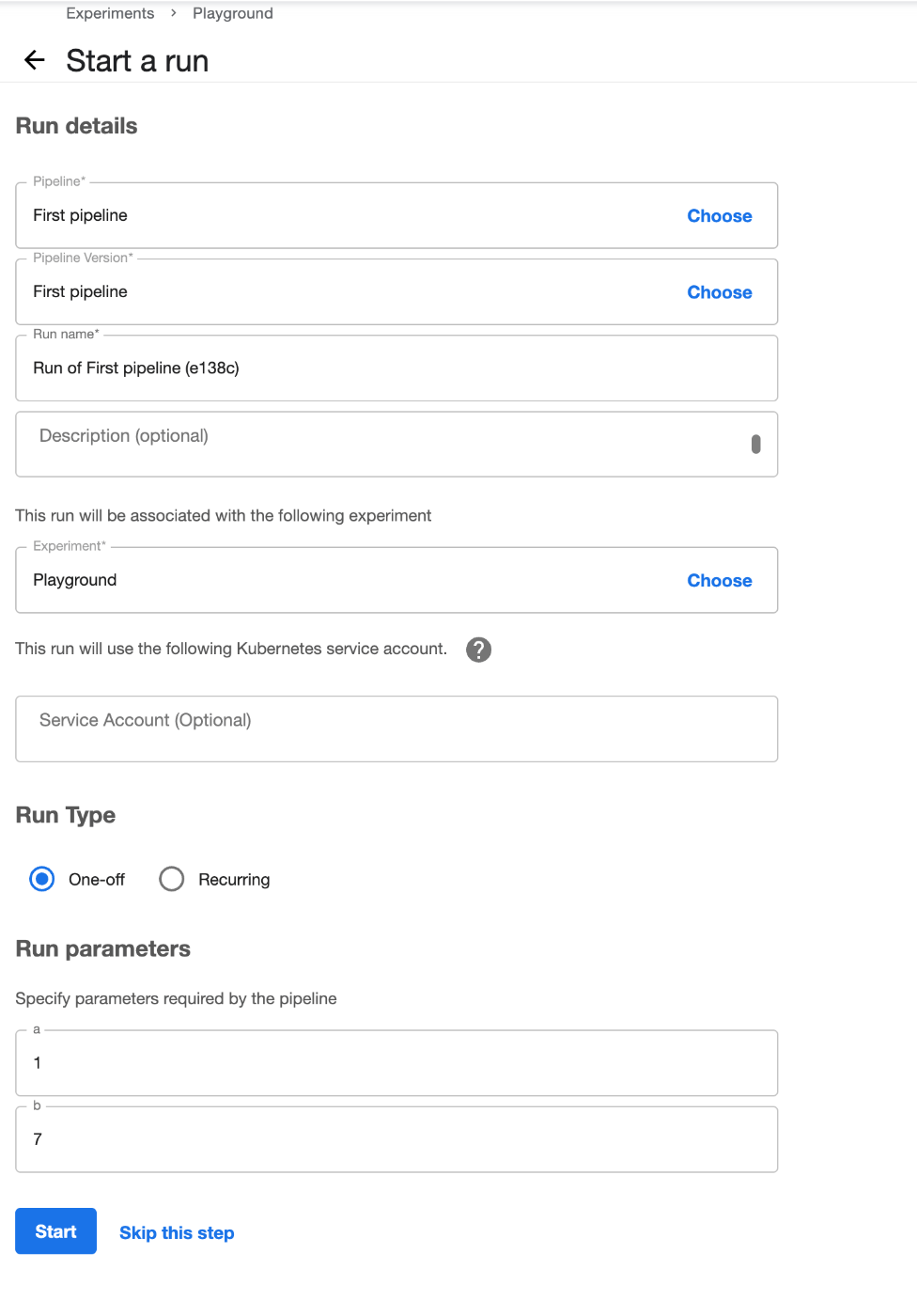Viewport: 917px width, 1316px height.
Task: Choose a different Experiment
Action: (720, 581)
